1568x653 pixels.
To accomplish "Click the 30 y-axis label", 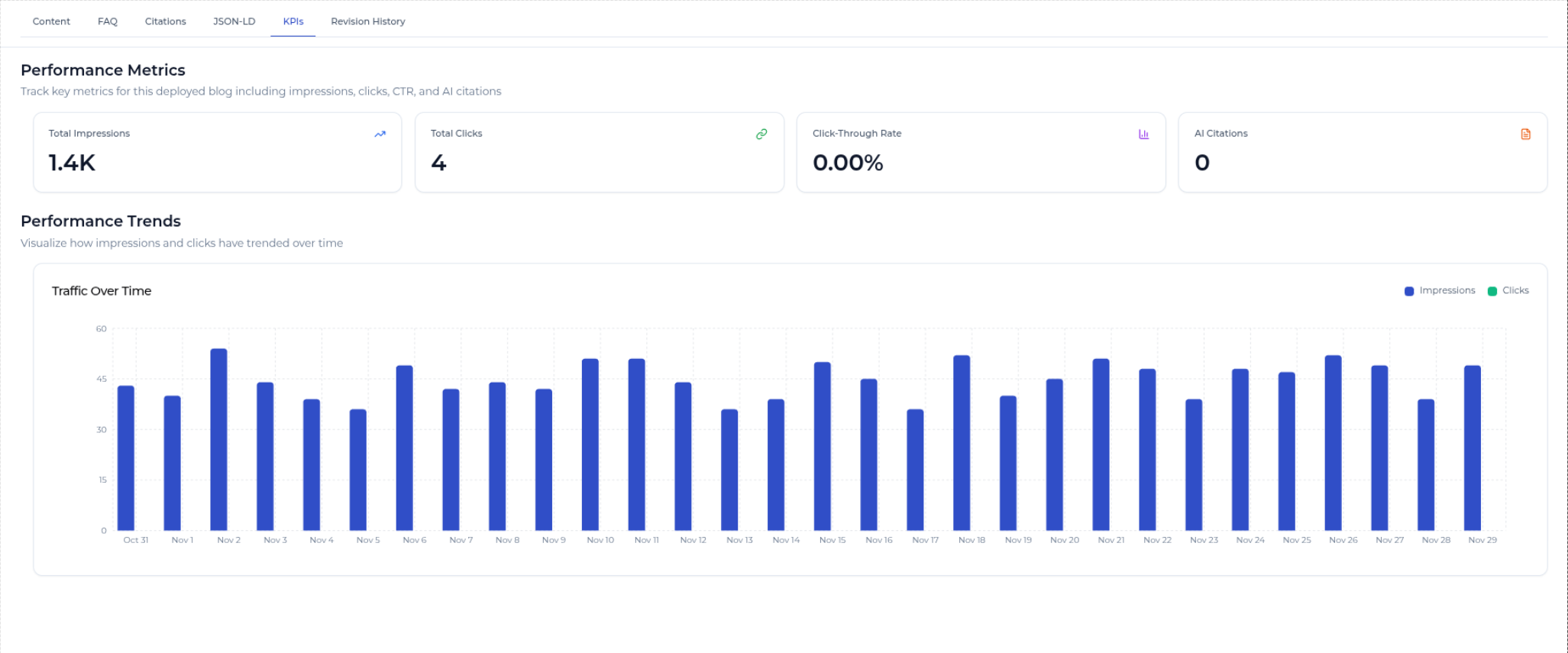I will coord(101,430).
